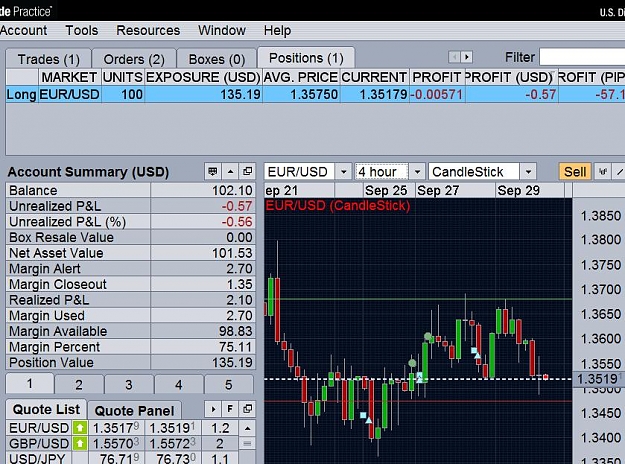625x464 pixels.
Task: Switch to layout tab 2
Action: (x=79, y=385)
